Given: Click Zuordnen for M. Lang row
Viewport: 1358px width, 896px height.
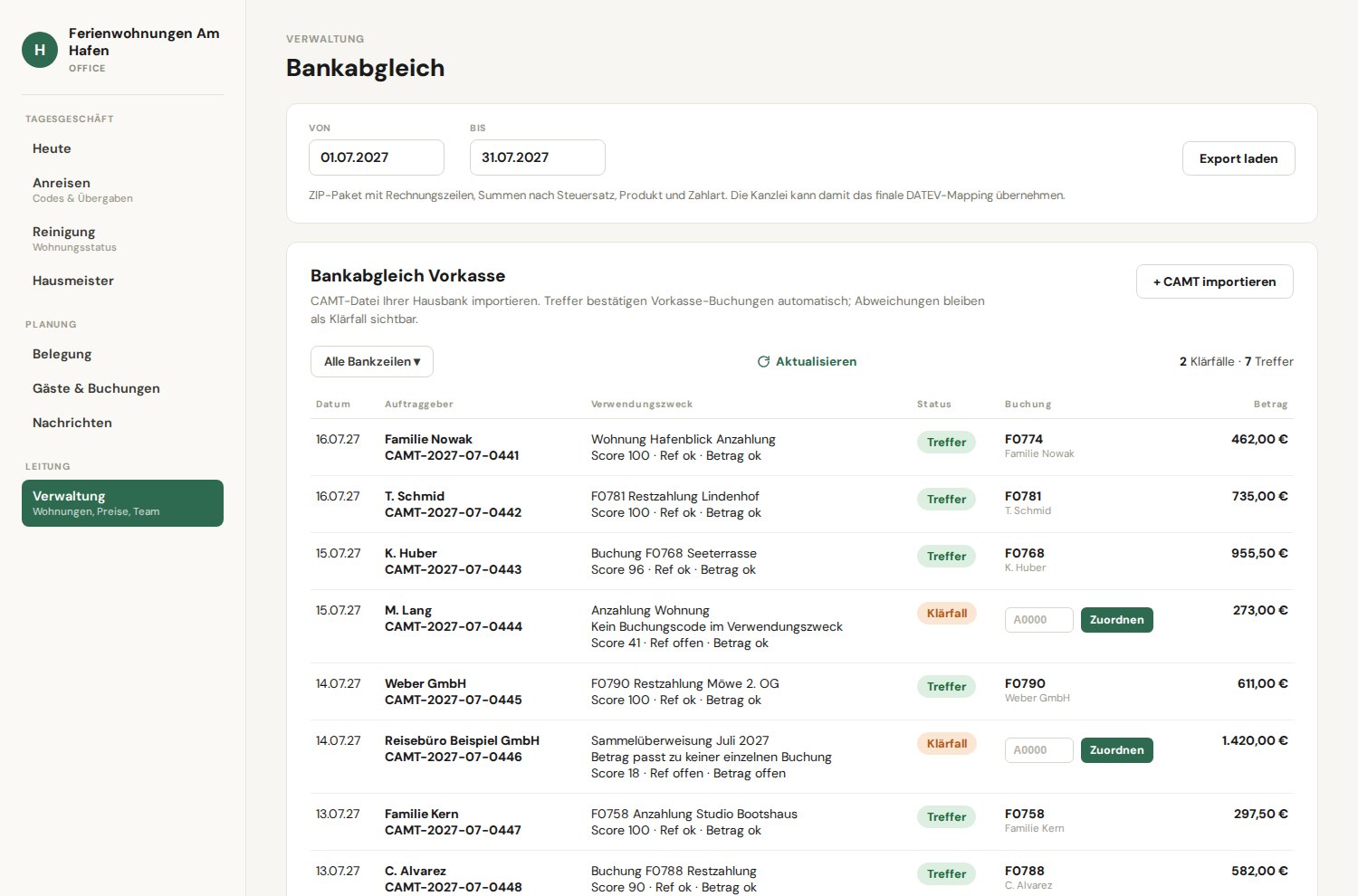Looking at the screenshot, I should click(x=1116, y=620).
